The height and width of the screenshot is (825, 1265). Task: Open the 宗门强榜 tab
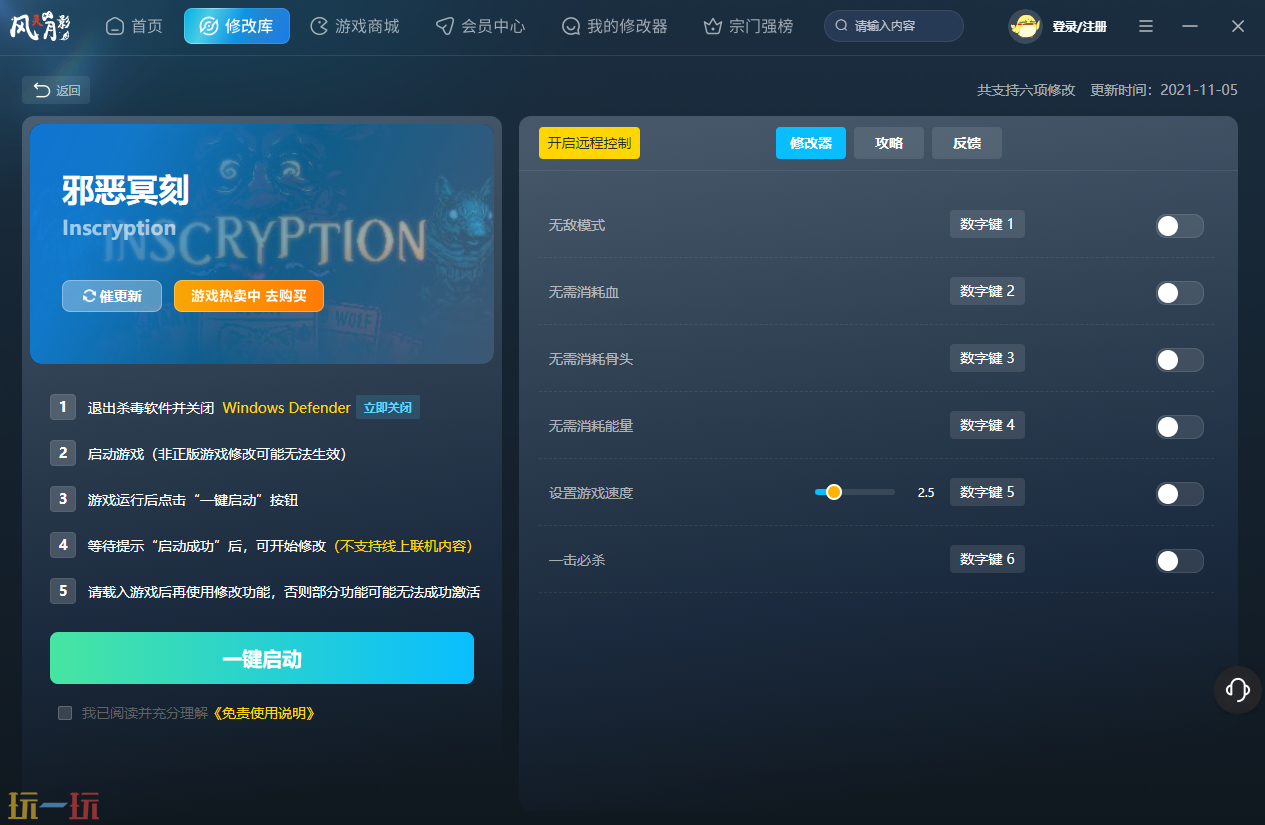pos(748,26)
